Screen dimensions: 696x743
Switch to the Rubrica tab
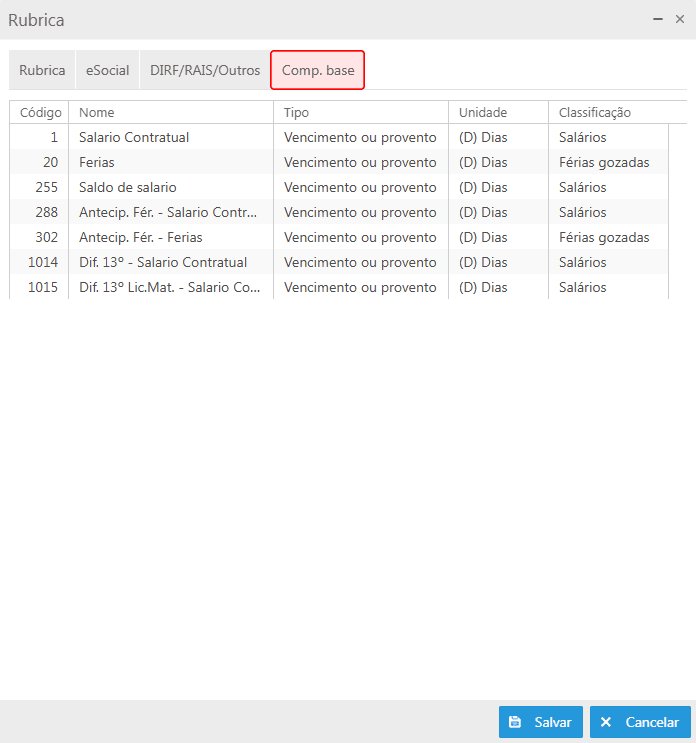click(x=42, y=70)
